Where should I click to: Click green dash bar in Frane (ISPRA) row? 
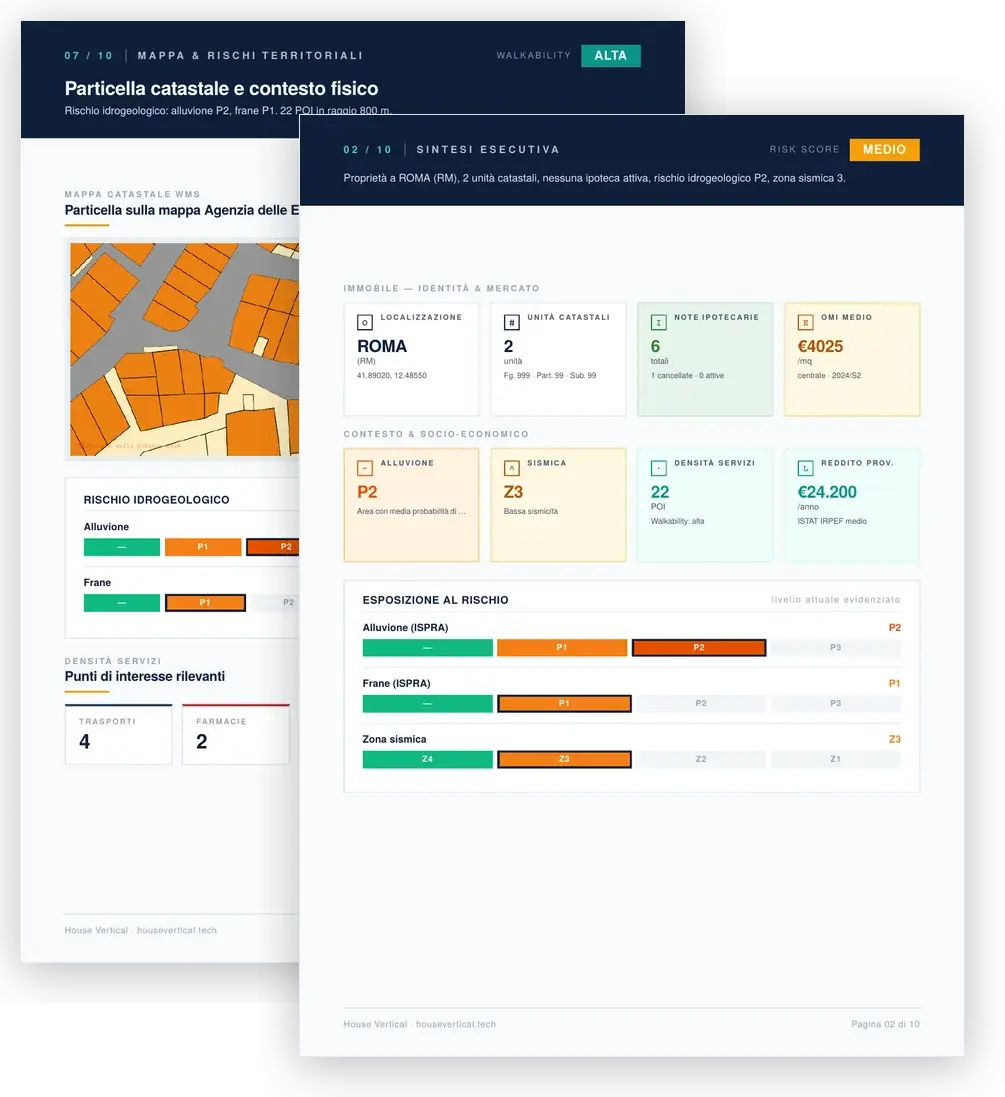point(428,703)
